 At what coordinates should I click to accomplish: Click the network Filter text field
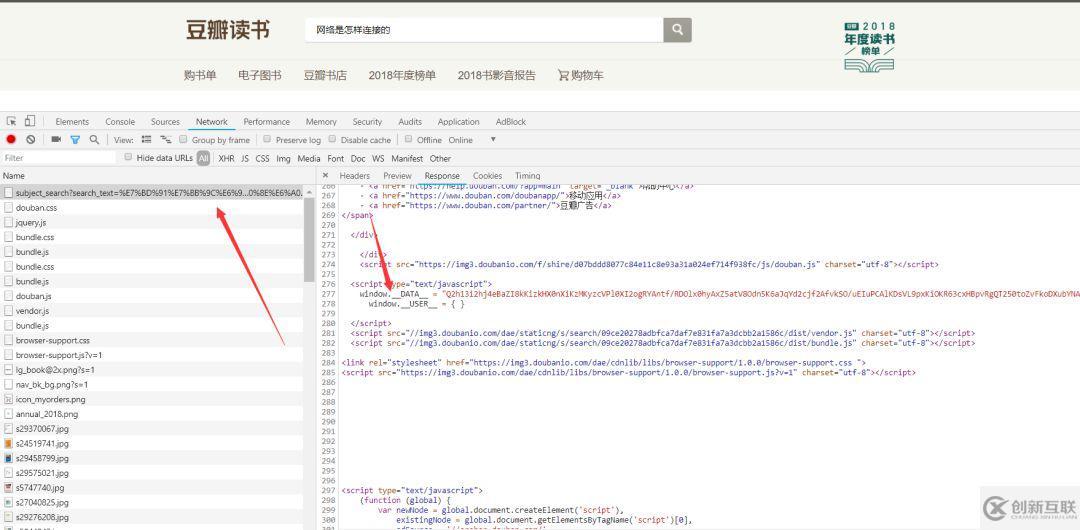59,158
